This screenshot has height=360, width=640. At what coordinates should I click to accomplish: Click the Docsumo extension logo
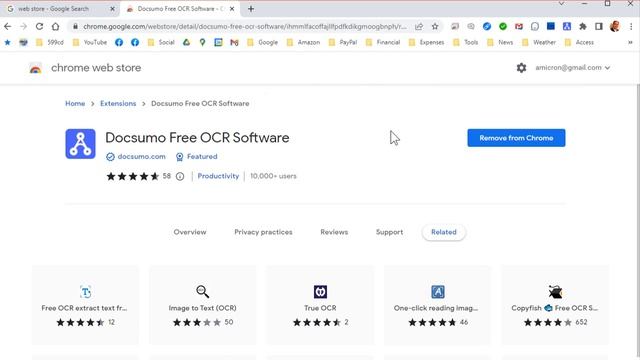pos(80,144)
